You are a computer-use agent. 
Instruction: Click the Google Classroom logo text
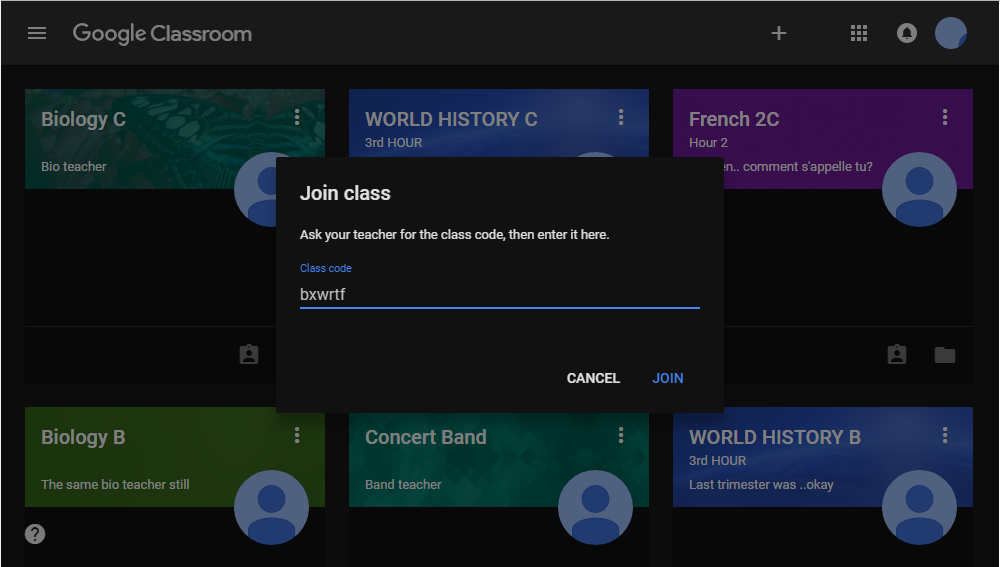pyautogui.click(x=162, y=33)
